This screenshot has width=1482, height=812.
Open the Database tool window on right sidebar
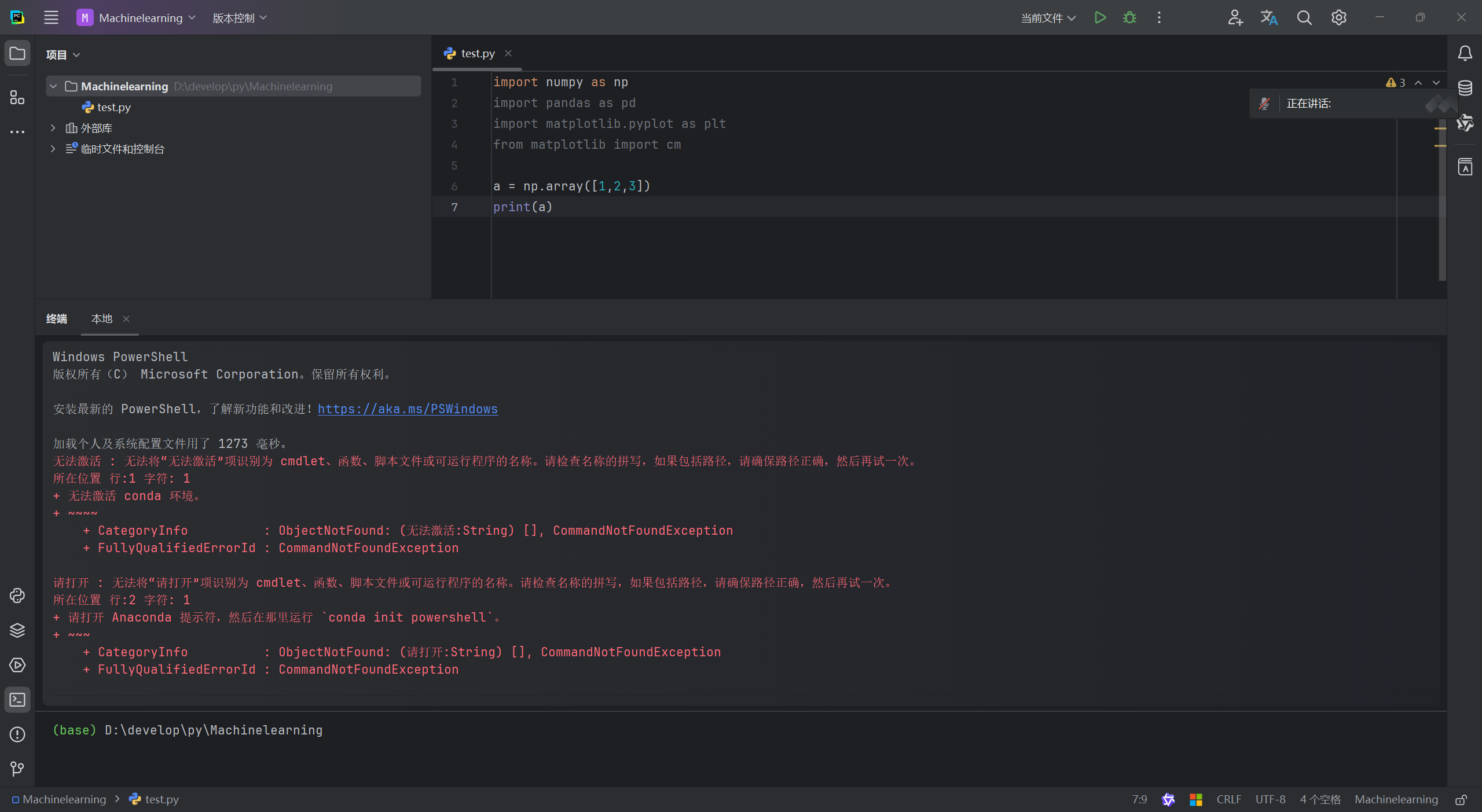1465,88
